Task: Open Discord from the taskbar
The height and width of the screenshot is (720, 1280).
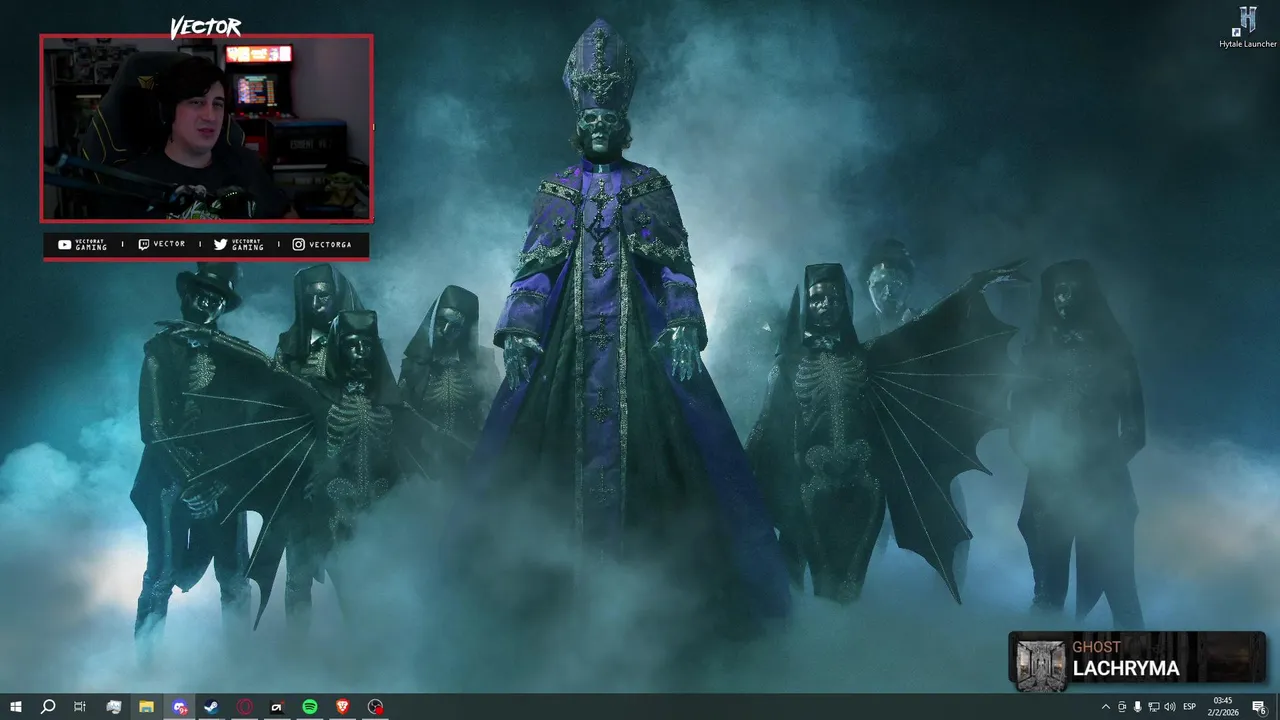Action: 179,707
